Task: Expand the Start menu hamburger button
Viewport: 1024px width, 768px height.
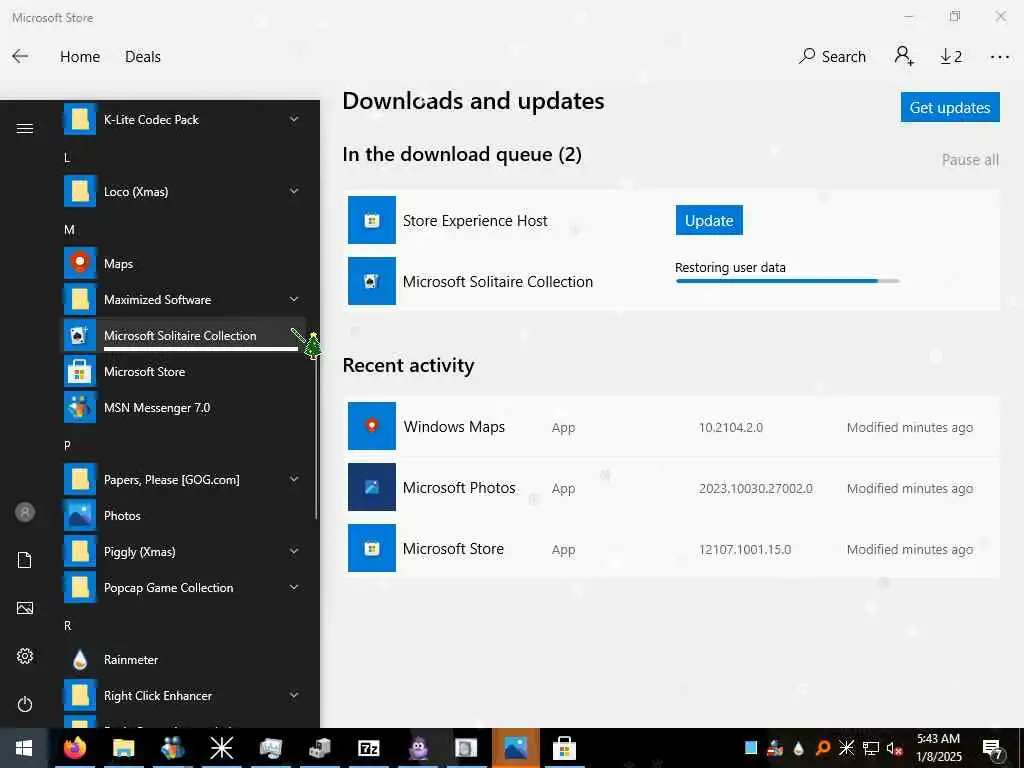Action: coord(25,128)
